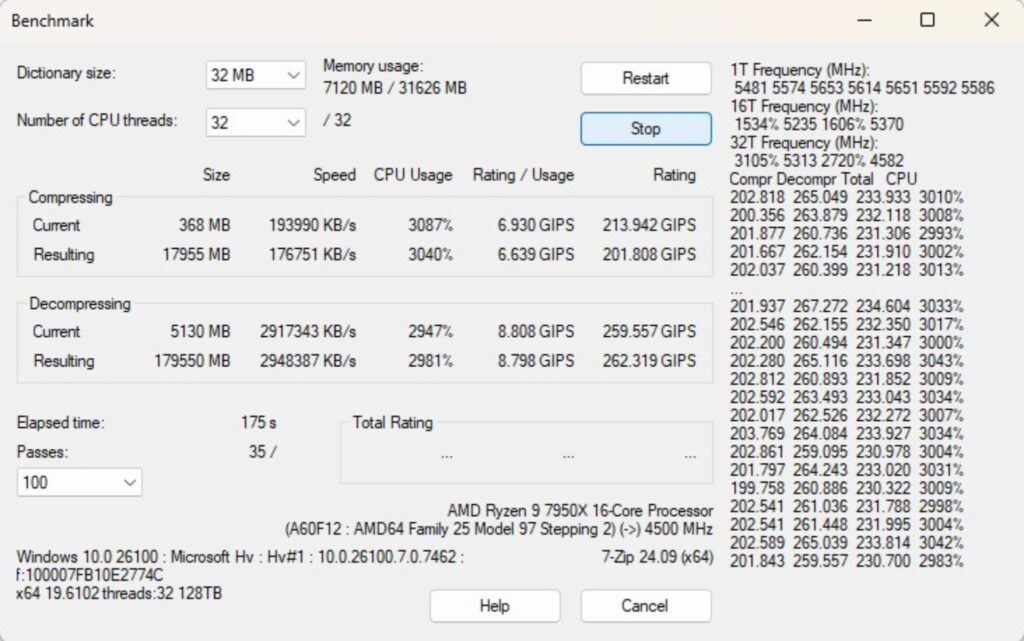Click the f:100007FB10E2774C text
Image resolution: width=1024 pixels, height=641 pixels.
click(89, 575)
